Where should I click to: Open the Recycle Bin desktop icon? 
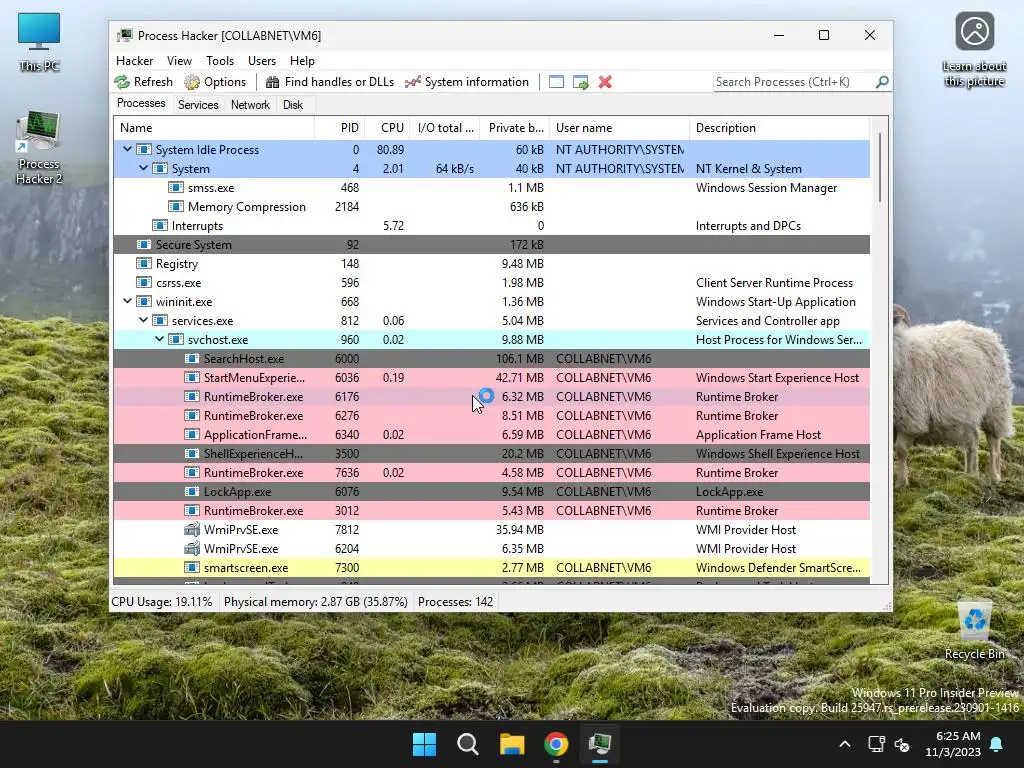(x=974, y=632)
